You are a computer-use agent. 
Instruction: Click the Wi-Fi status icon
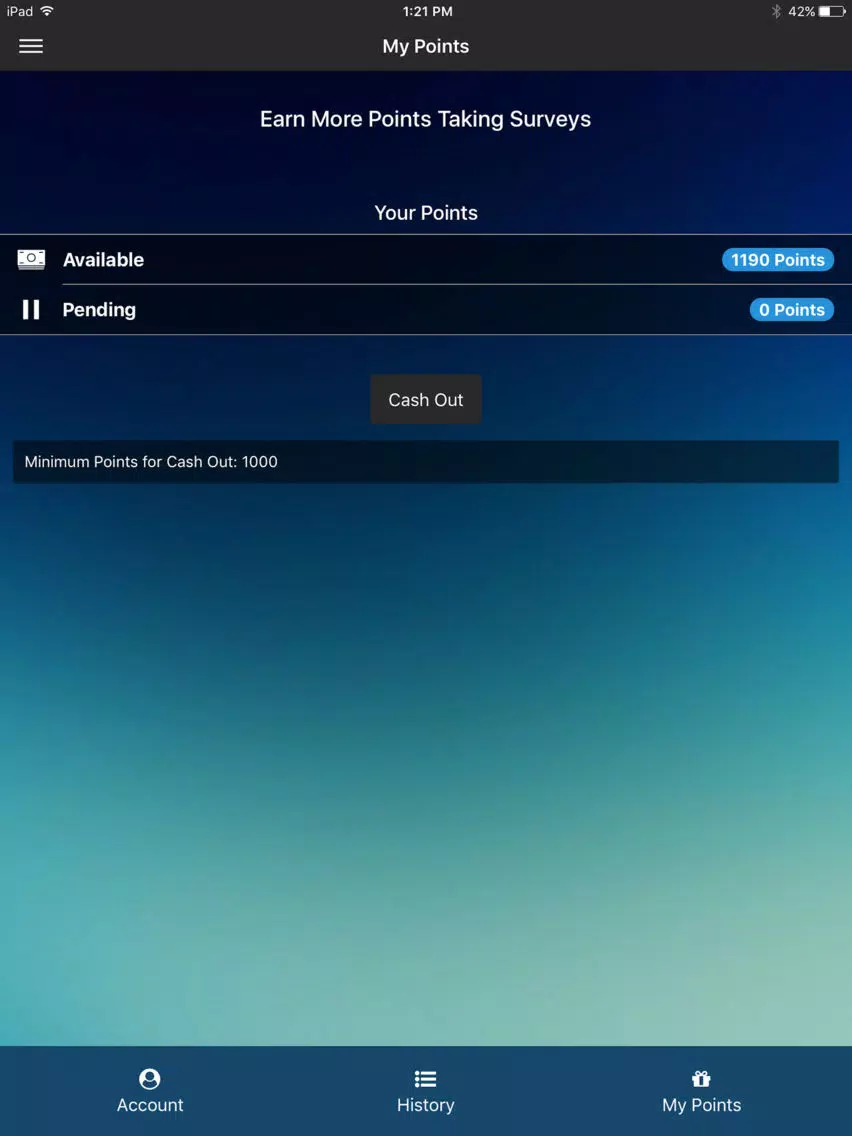(47, 11)
